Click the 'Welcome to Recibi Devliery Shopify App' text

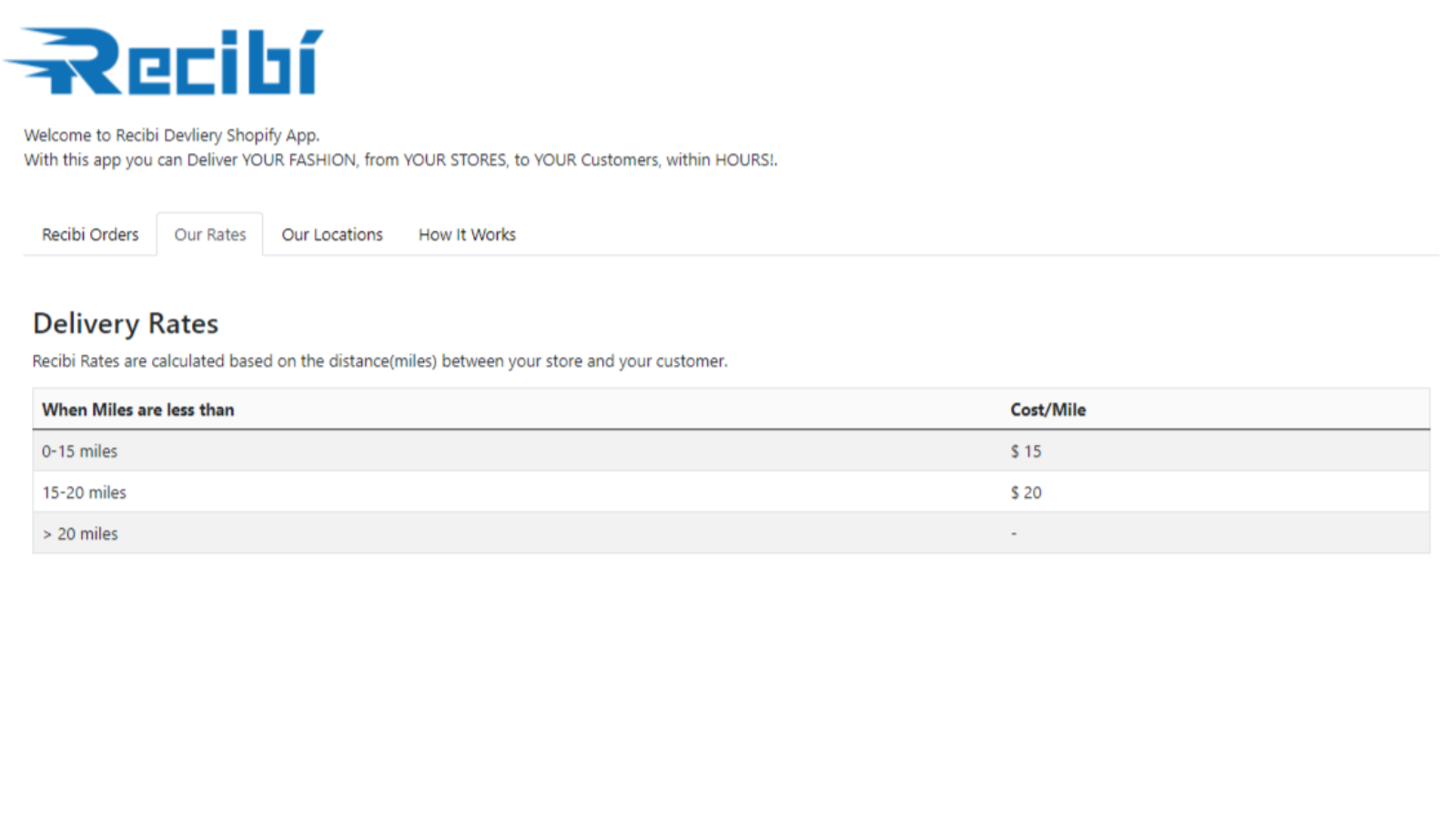click(x=172, y=136)
